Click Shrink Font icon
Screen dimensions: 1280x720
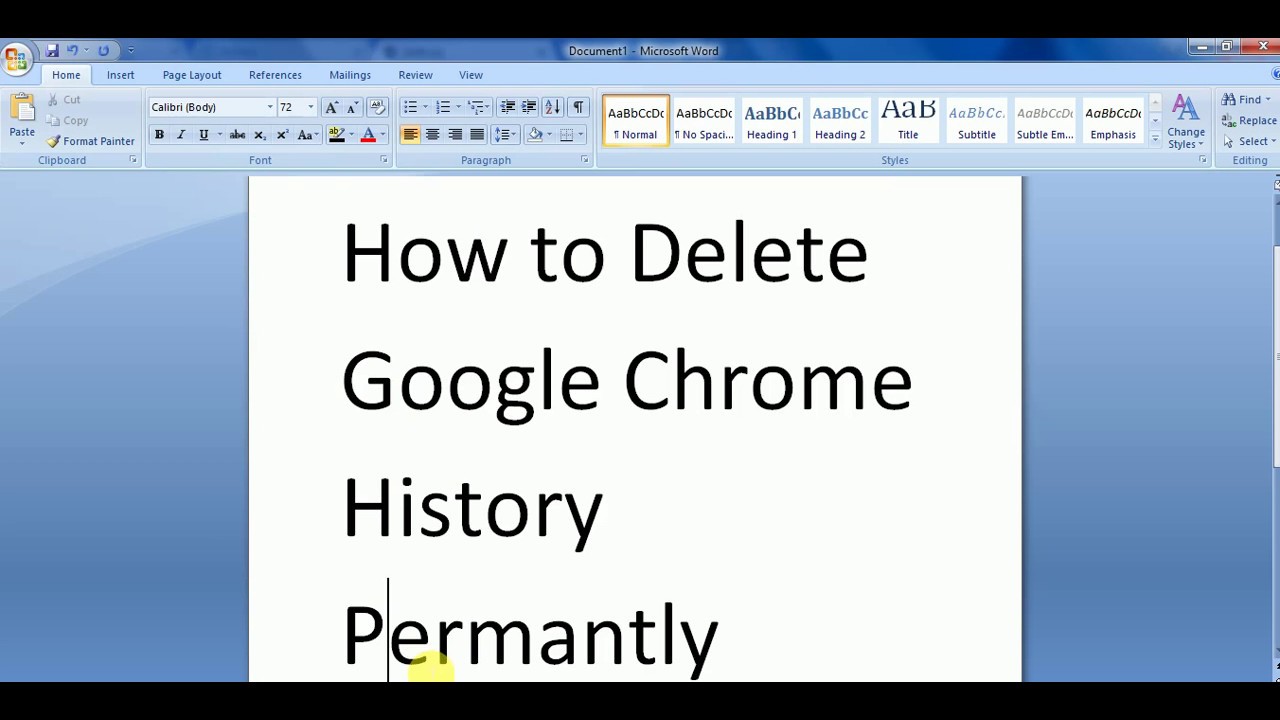[352, 107]
